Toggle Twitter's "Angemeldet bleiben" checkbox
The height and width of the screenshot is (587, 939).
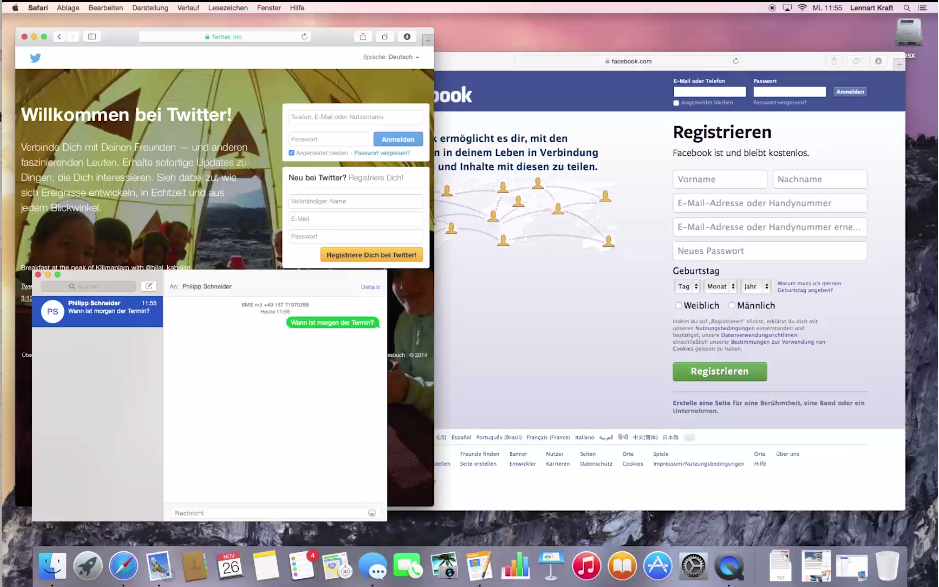point(292,153)
